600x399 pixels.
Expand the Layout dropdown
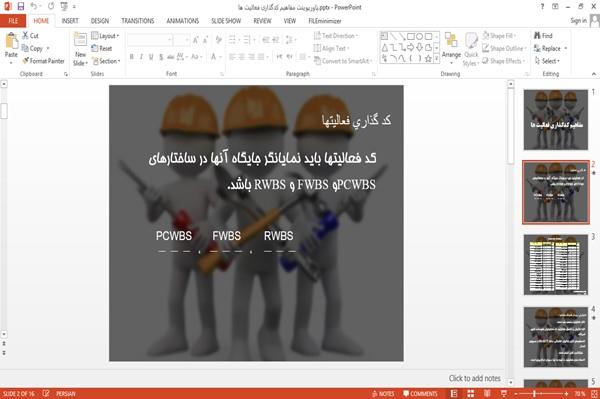click(105, 36)
